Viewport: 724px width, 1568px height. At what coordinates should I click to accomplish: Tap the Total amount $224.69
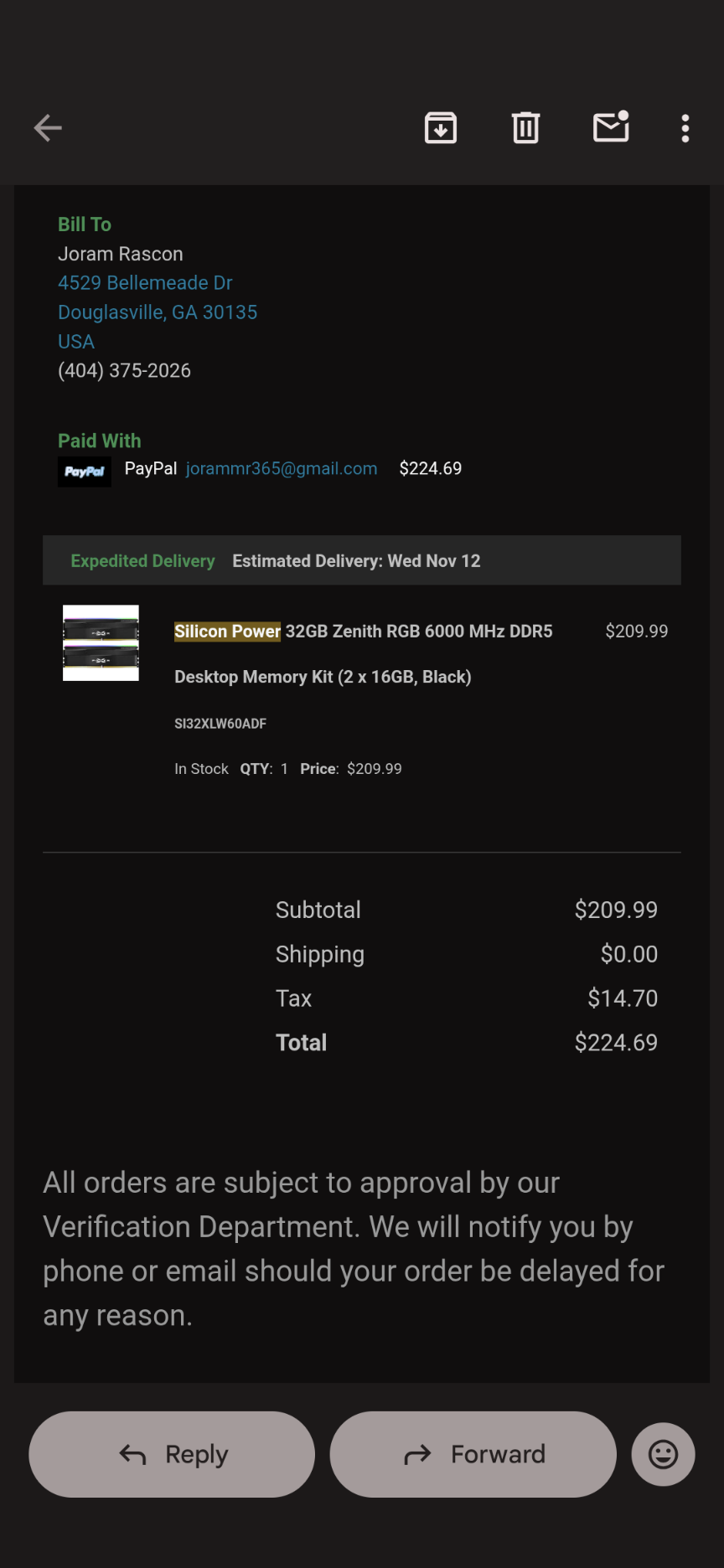[x=616, y=1043]
